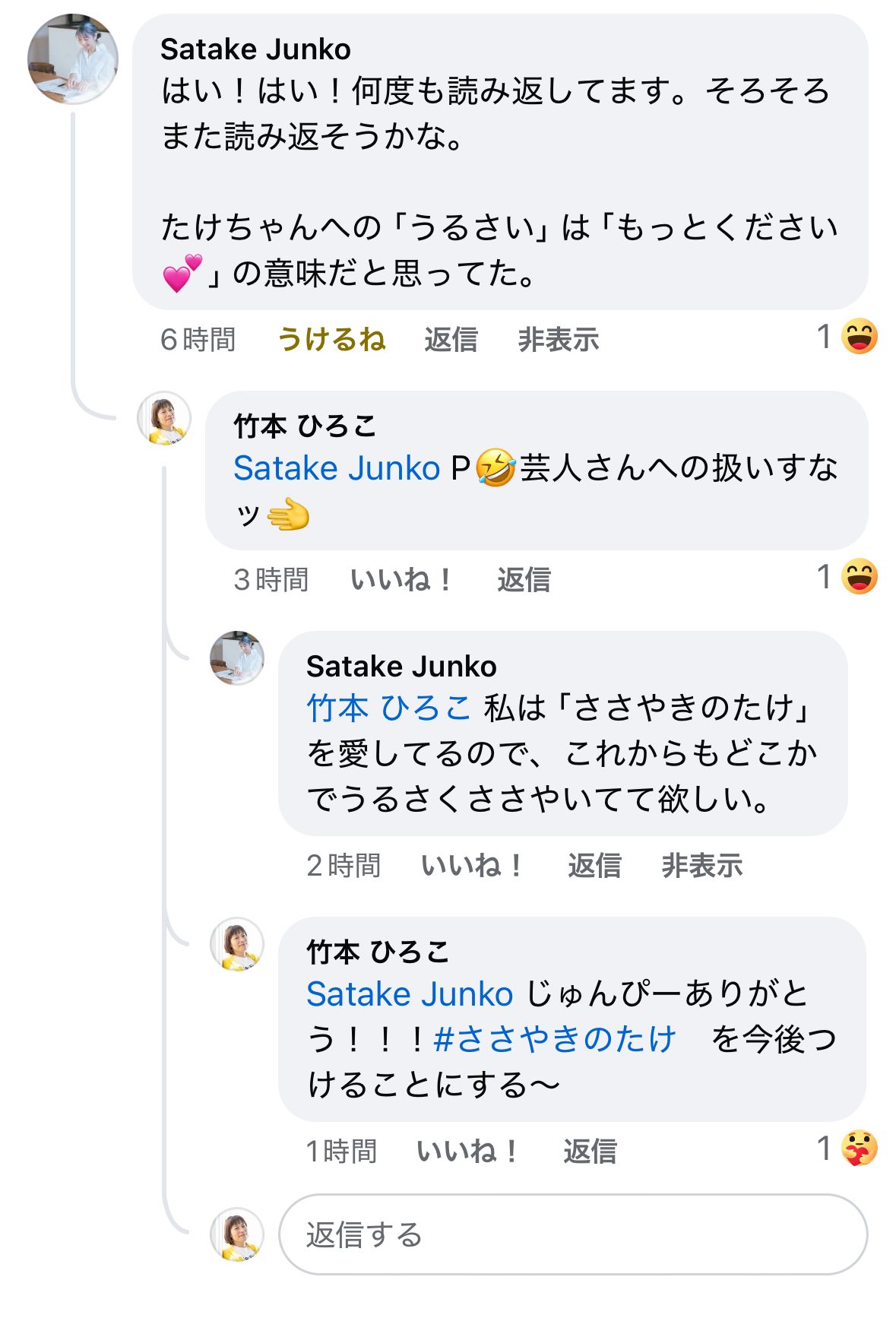
Task: Like the 3-hour-old reply with いいね！
Action: (x=401, y=579)
